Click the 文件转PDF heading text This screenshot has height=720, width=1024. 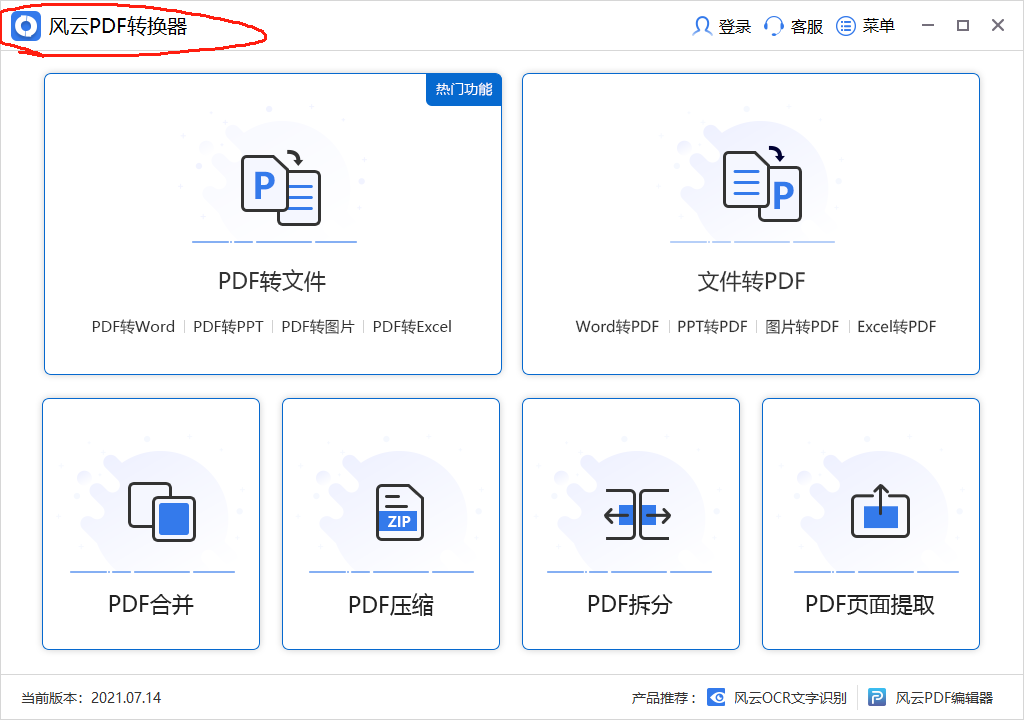click(751, 282)
